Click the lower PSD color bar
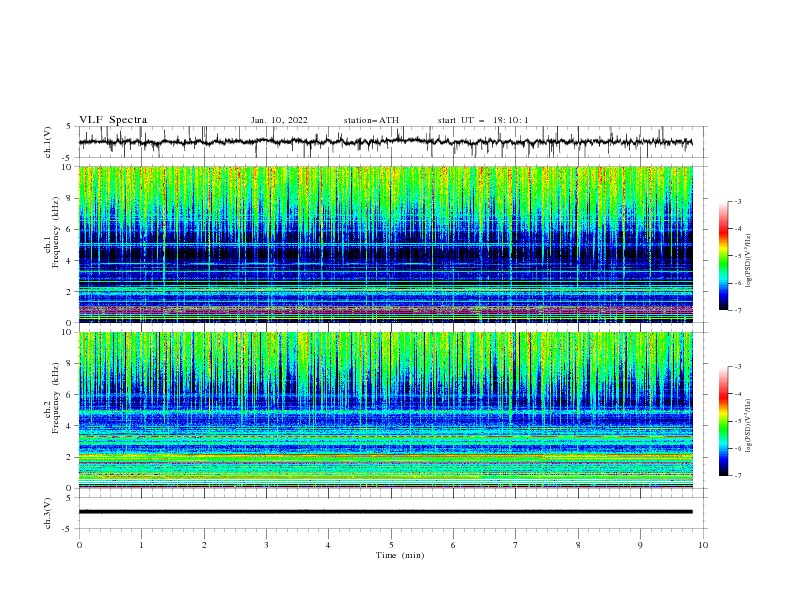This screenshot has width=792, height=612. pos(723,421)
